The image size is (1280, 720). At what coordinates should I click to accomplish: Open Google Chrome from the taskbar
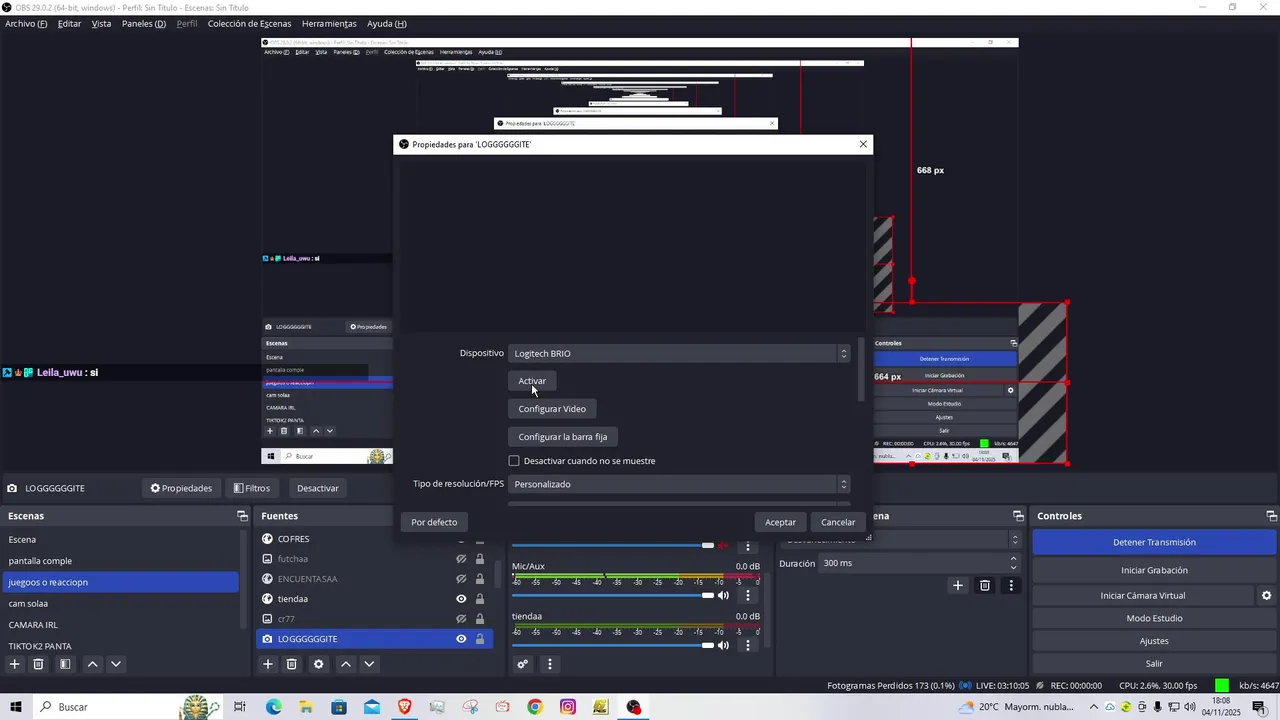[535, 707]
